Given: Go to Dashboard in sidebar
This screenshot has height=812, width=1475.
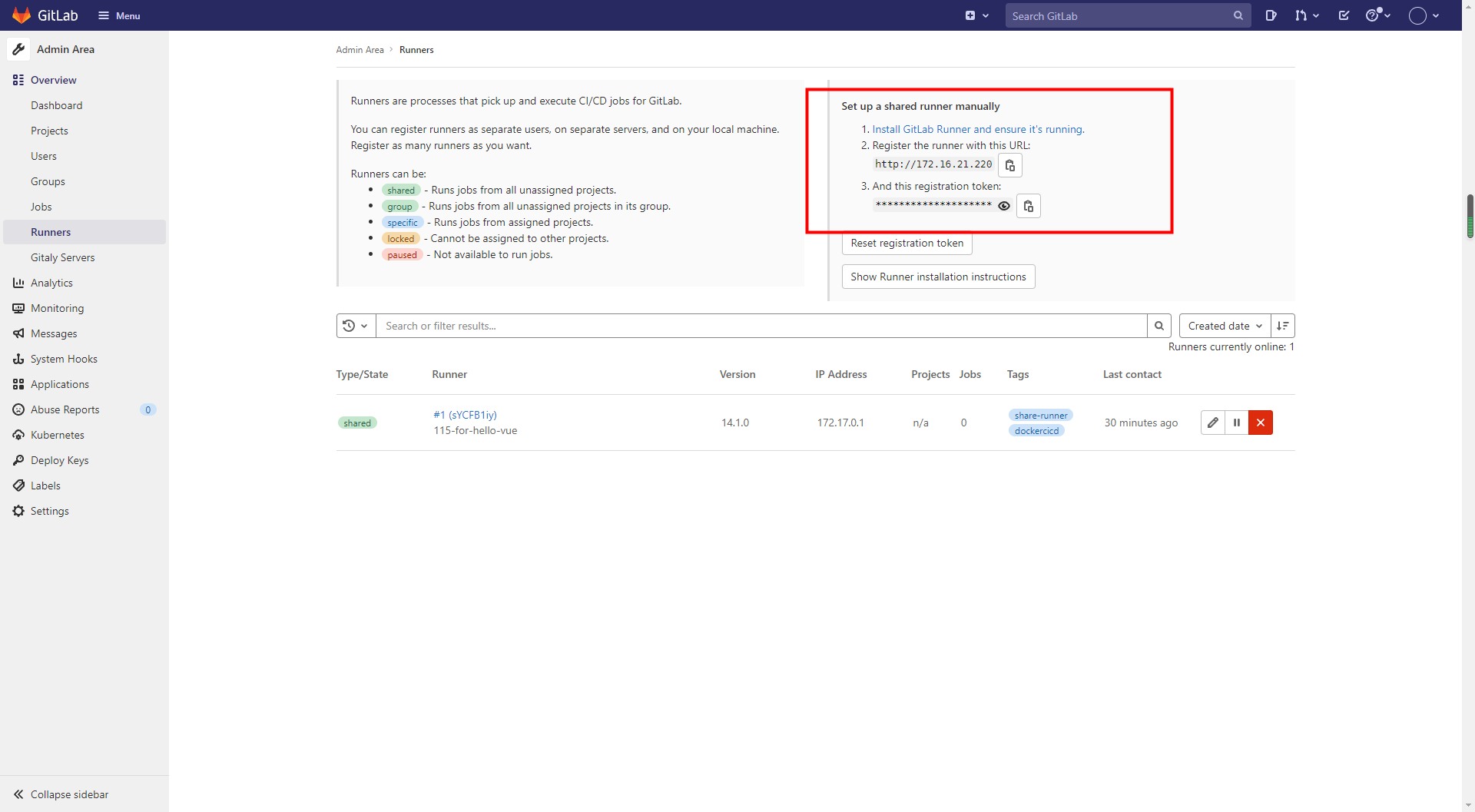Looking at the screenshot, I should pyautogui.click(x=56, y=105).
